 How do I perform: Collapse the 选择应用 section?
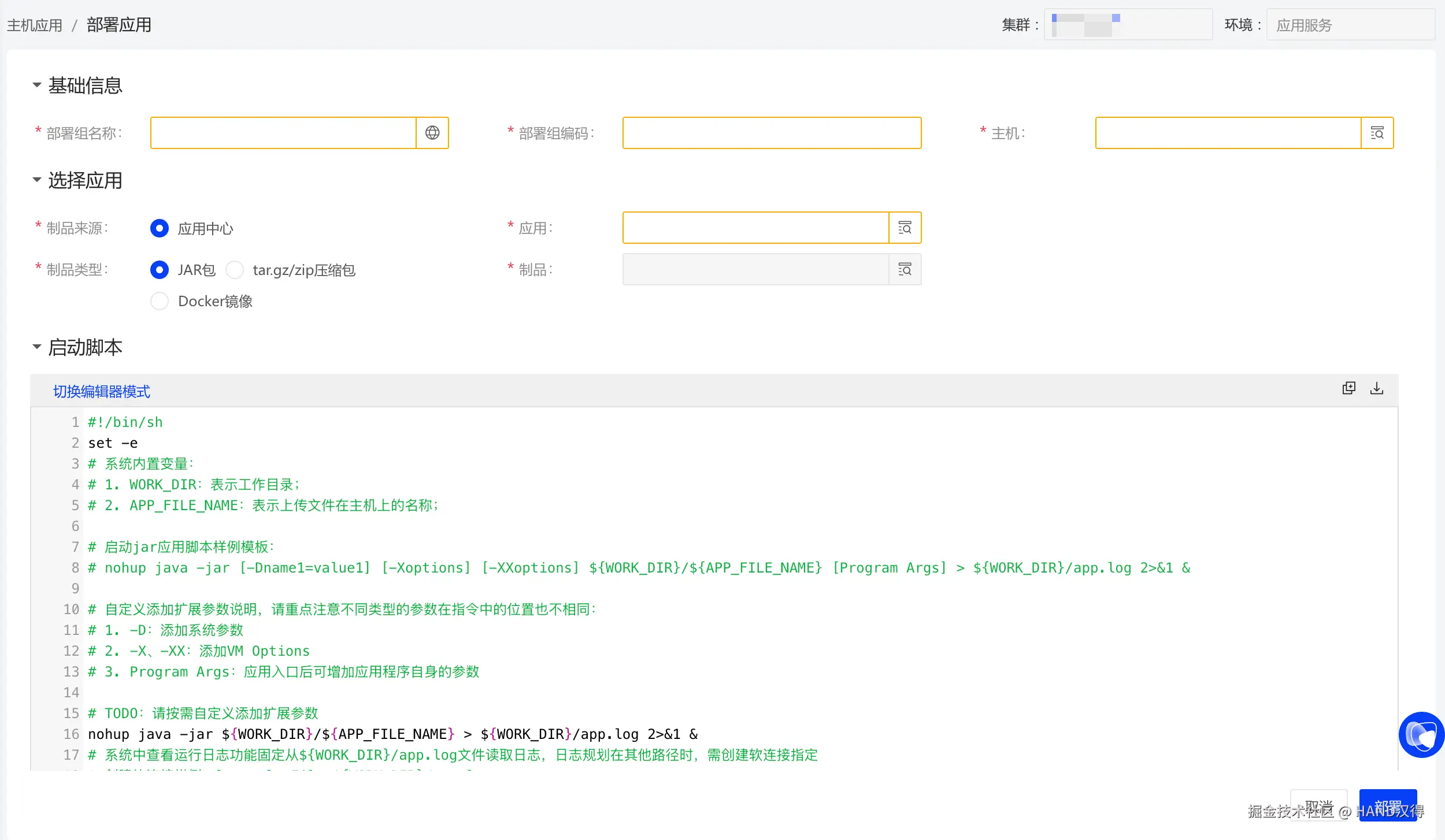click(x=37, y=180)
